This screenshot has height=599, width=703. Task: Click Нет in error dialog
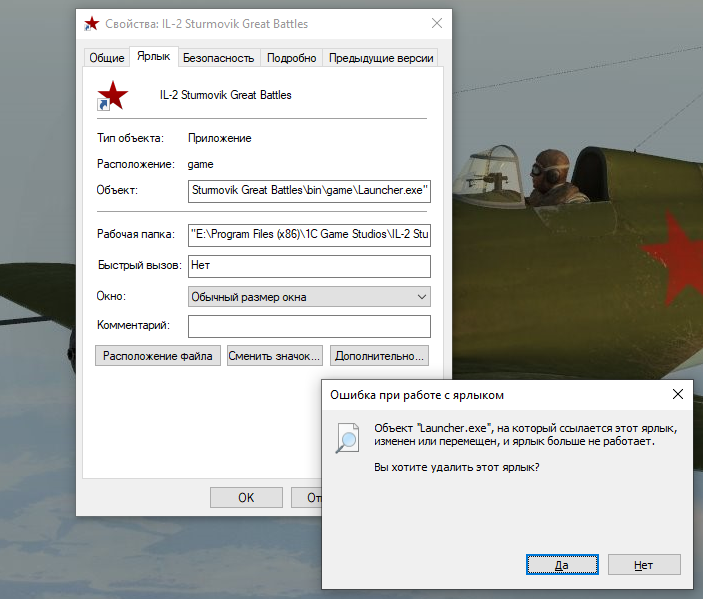(x=644, y=564)
